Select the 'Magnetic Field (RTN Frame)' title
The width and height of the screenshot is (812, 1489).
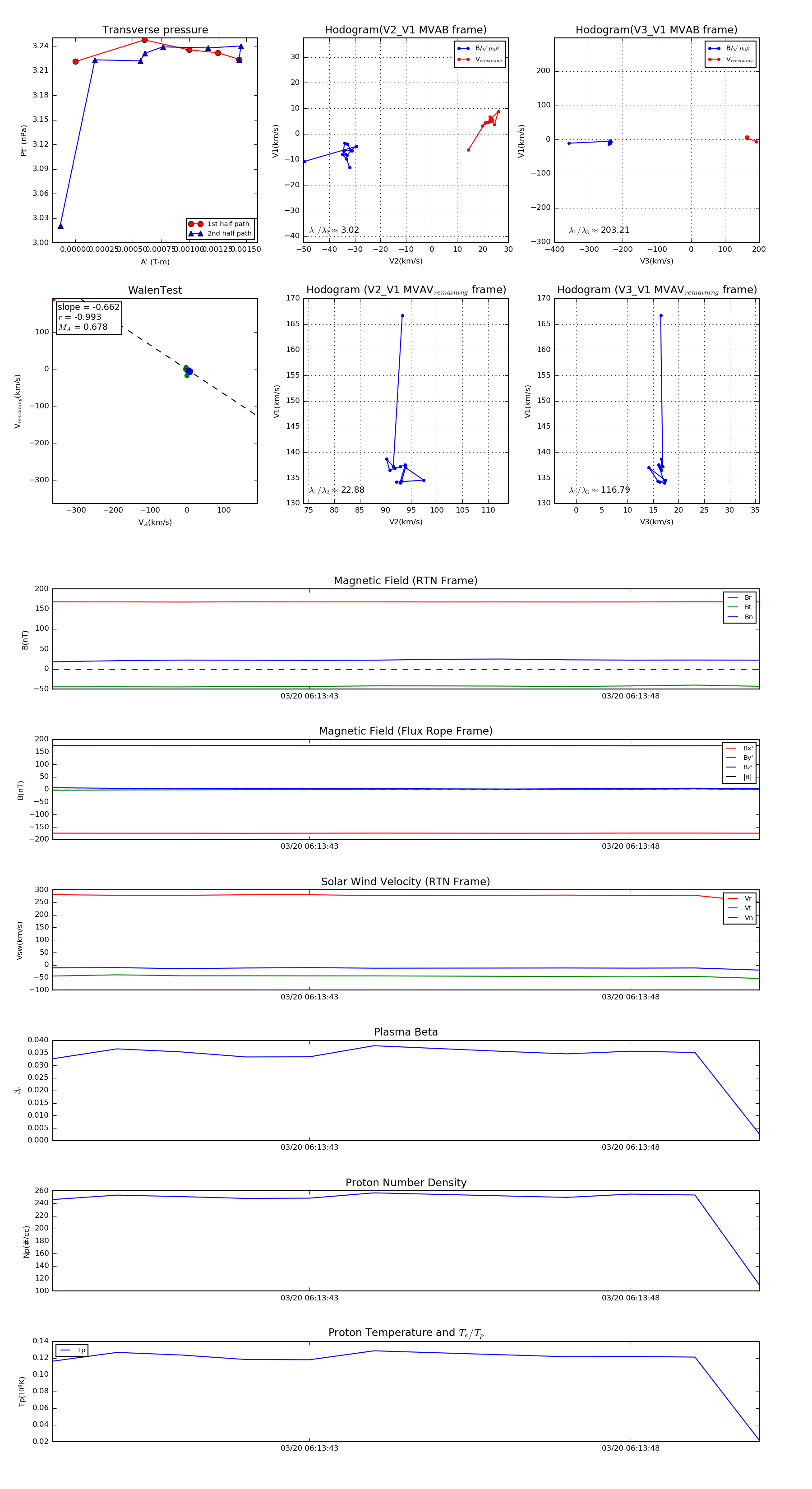coord(405,581)
